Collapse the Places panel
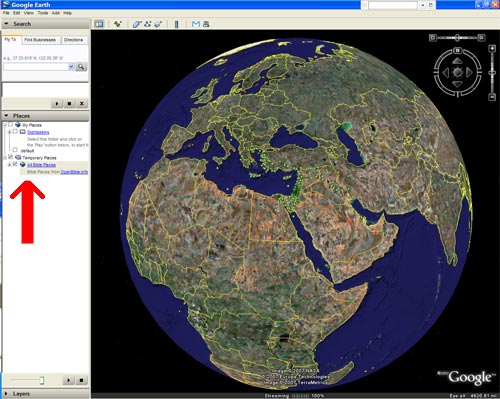Viewport: 500px width, 399px height. click(x=6, y=116)
